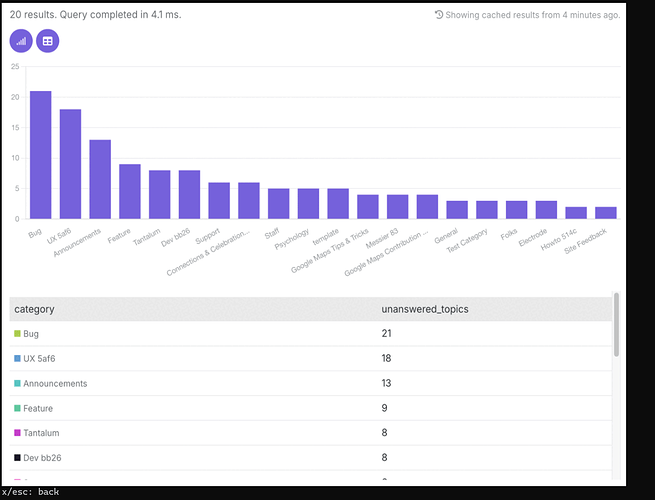This screenshot has width=655, height=500.
Task: Click the magenta Tantalum color swatch
Action: [17, 433]
